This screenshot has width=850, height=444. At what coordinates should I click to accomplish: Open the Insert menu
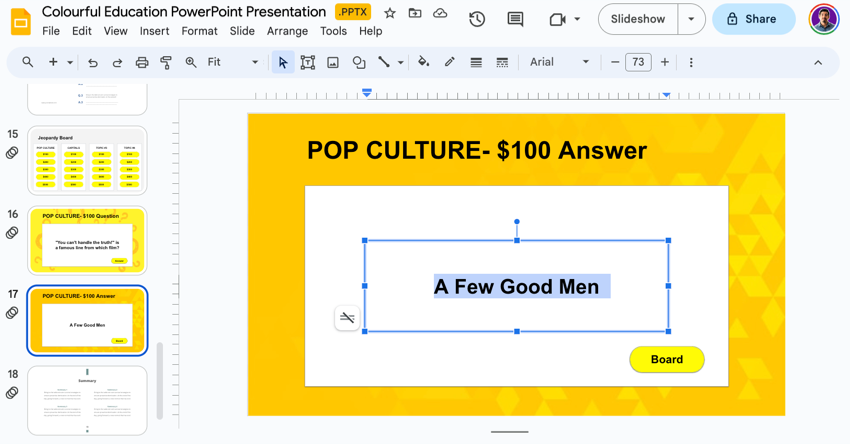[x=154, y=31]
